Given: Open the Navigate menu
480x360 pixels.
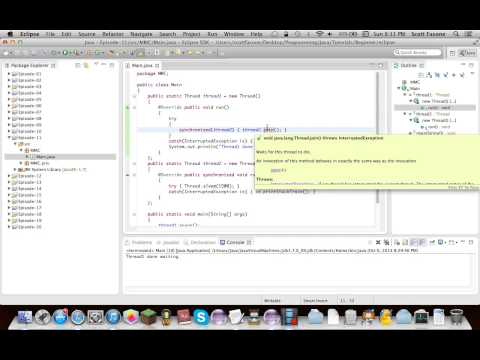Looking at the screenshot, I should 141,34.
